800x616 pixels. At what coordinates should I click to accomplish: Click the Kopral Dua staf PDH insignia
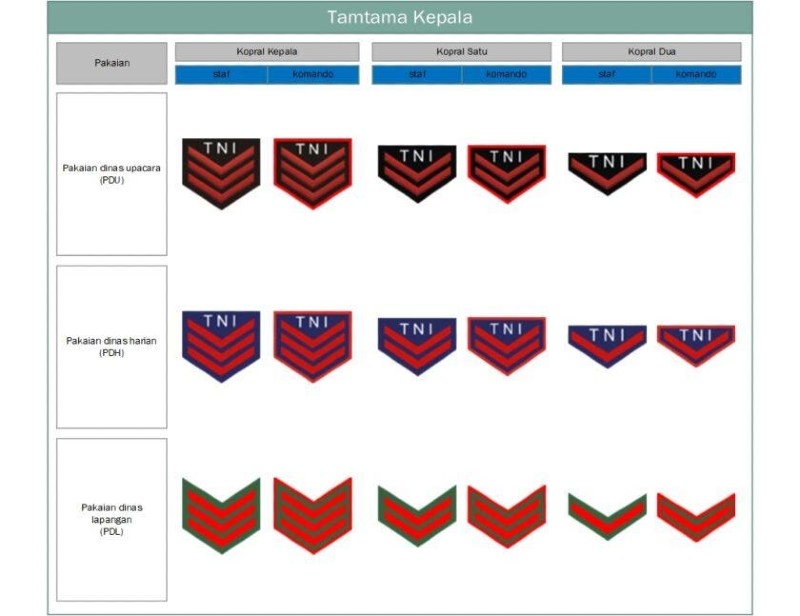[x=607, y=347]
